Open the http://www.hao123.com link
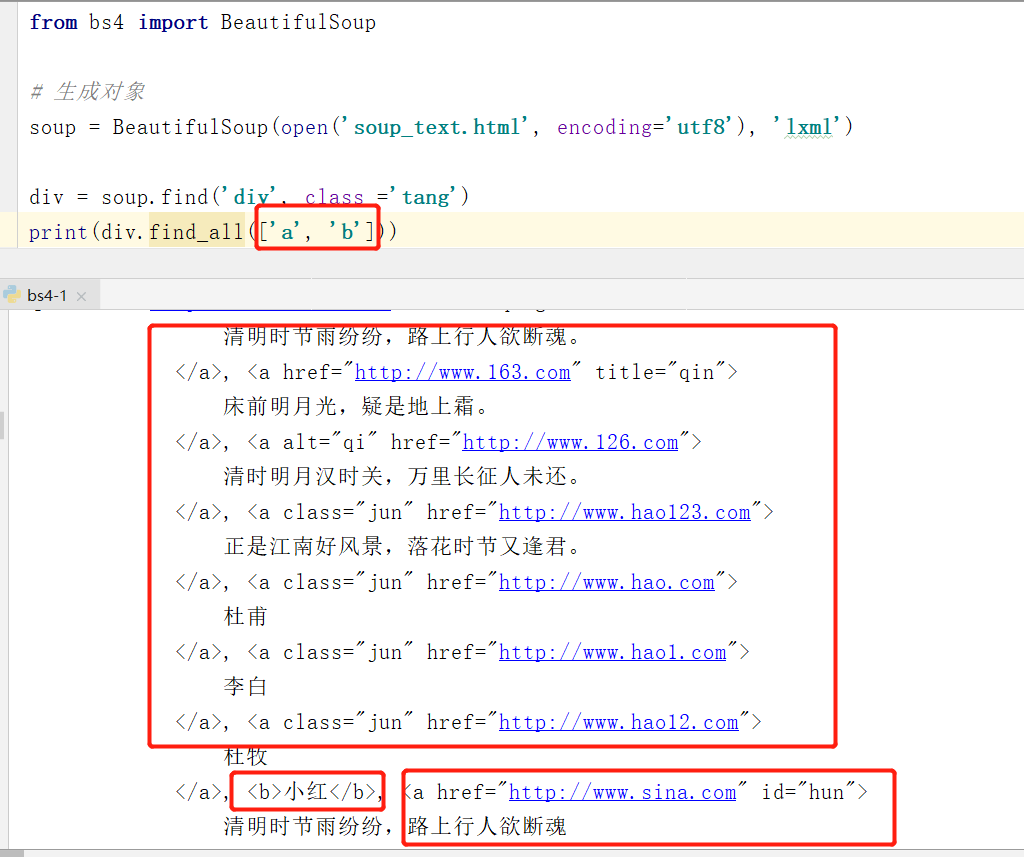The height and width of the screenshot is (857, 1024). [x=624, y=512]
